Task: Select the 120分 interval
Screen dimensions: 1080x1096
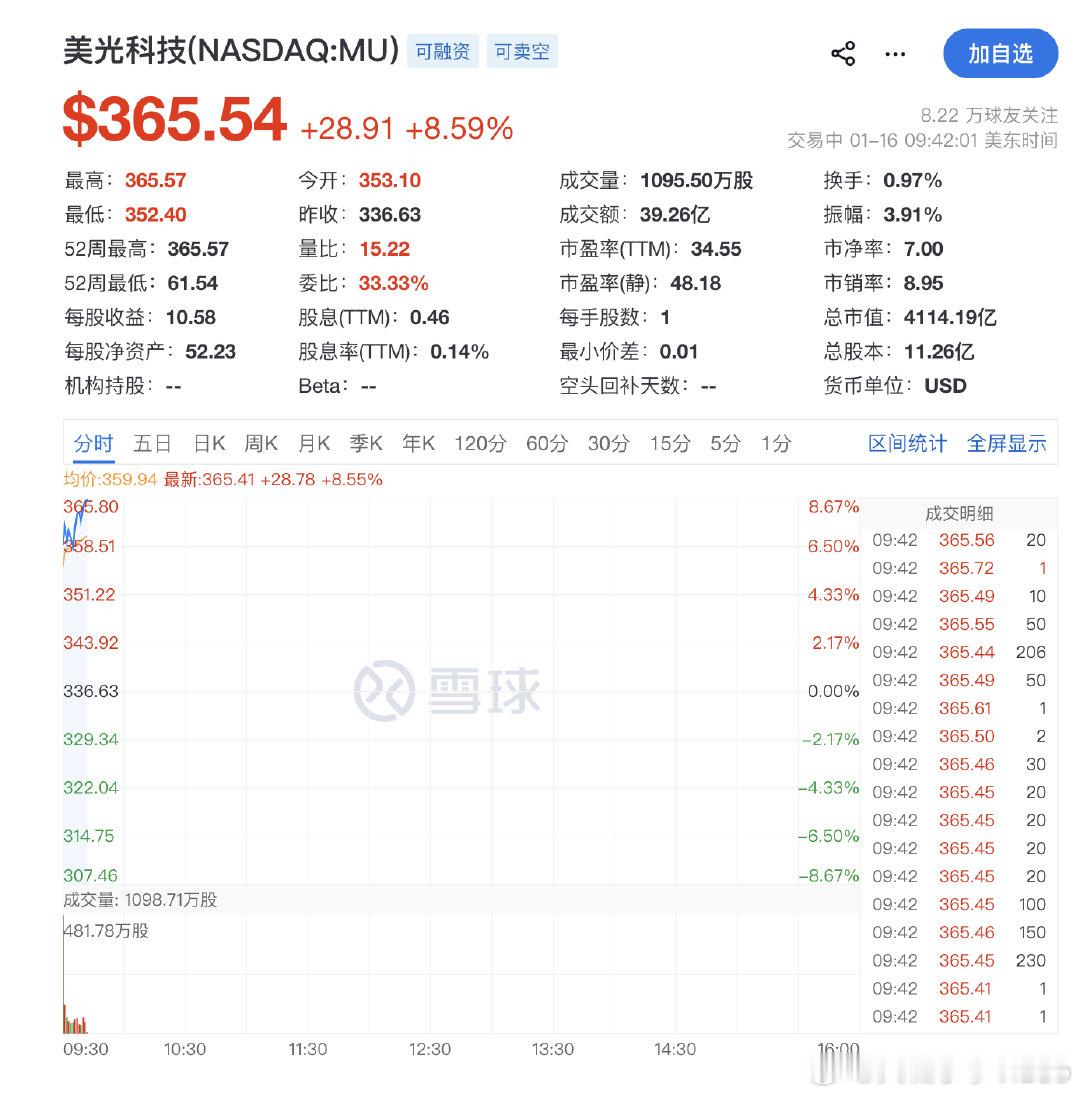Action: (480, 443)
